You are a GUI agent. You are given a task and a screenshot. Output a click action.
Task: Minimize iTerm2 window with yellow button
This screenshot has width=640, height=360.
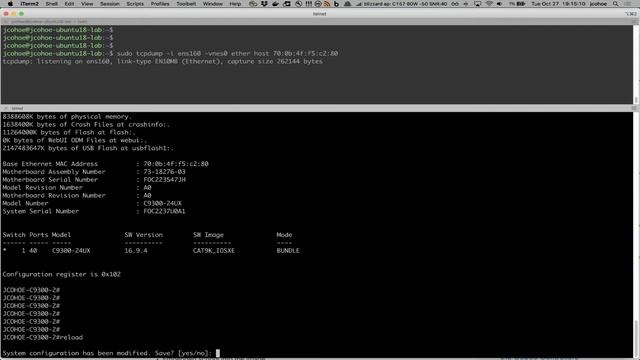(14, 13)
